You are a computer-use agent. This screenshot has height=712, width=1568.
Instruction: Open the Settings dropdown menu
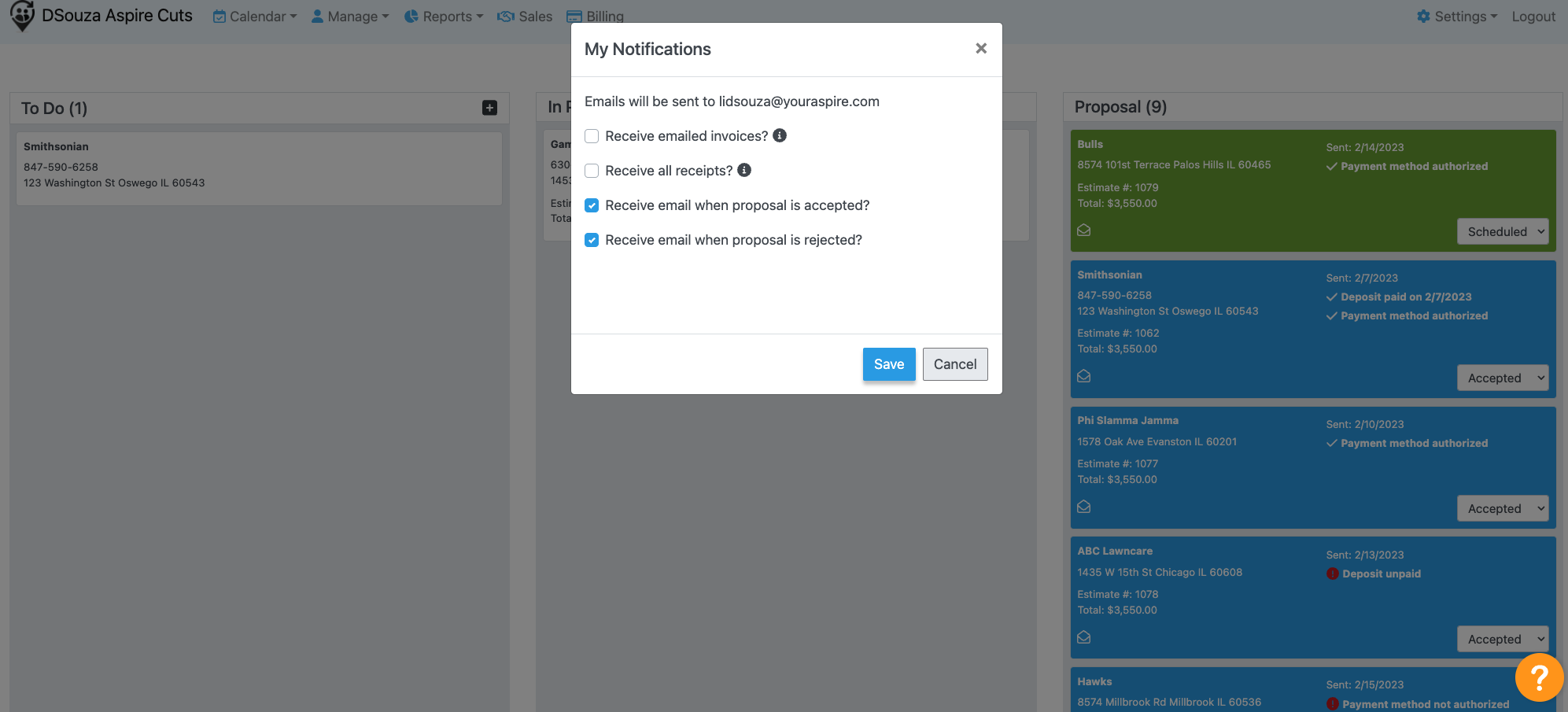click(x=1457, y=17)
